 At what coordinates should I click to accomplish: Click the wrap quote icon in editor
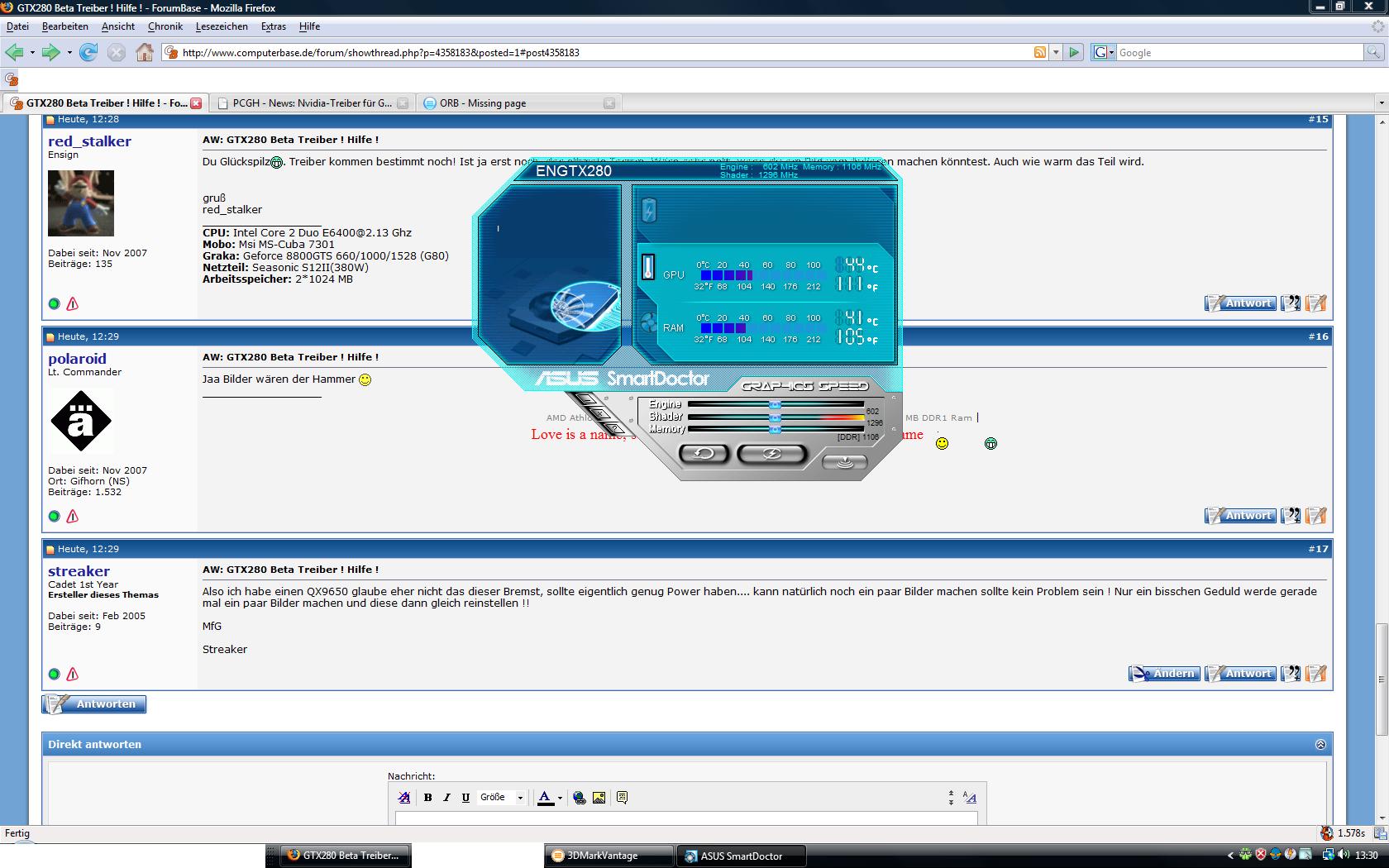pos(623,798)
